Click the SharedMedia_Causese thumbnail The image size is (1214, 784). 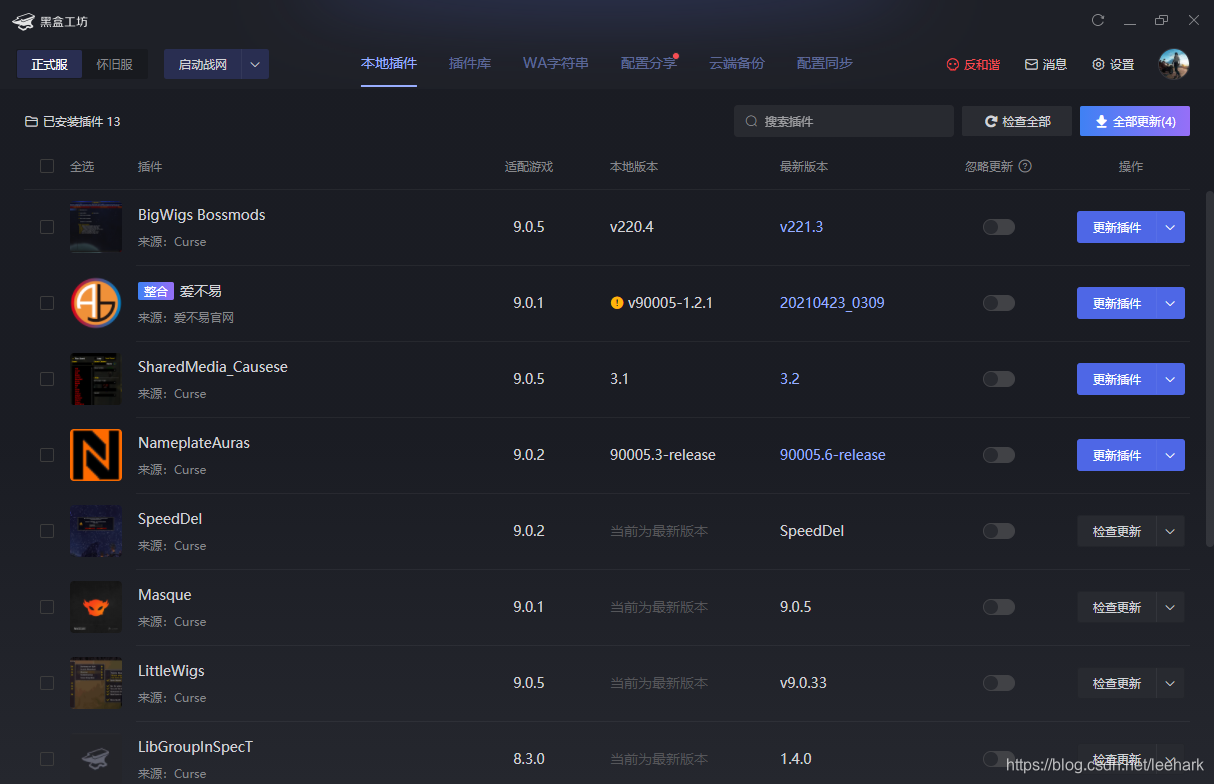click(96, 379)
